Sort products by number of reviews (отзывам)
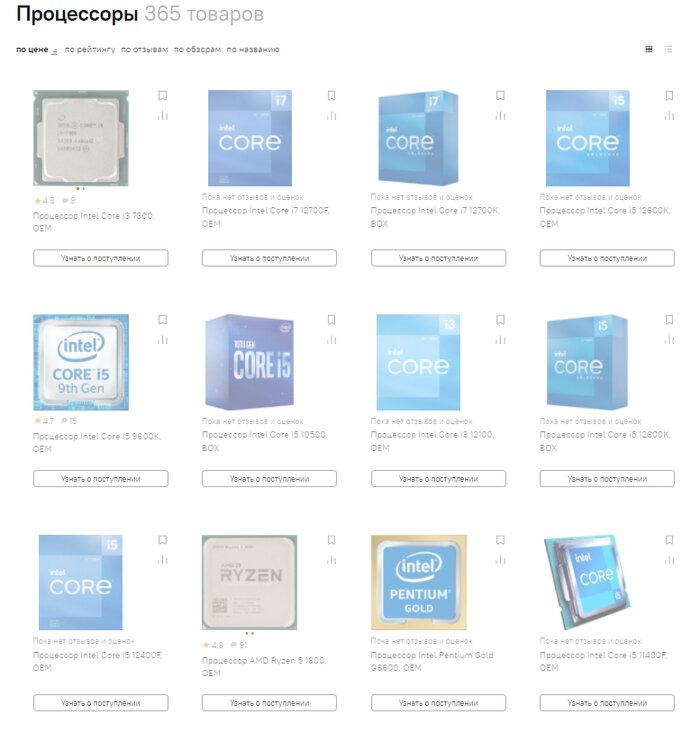The height and width of the screenshot is (732, 700). pyautogui.click(x=144, y=49)
